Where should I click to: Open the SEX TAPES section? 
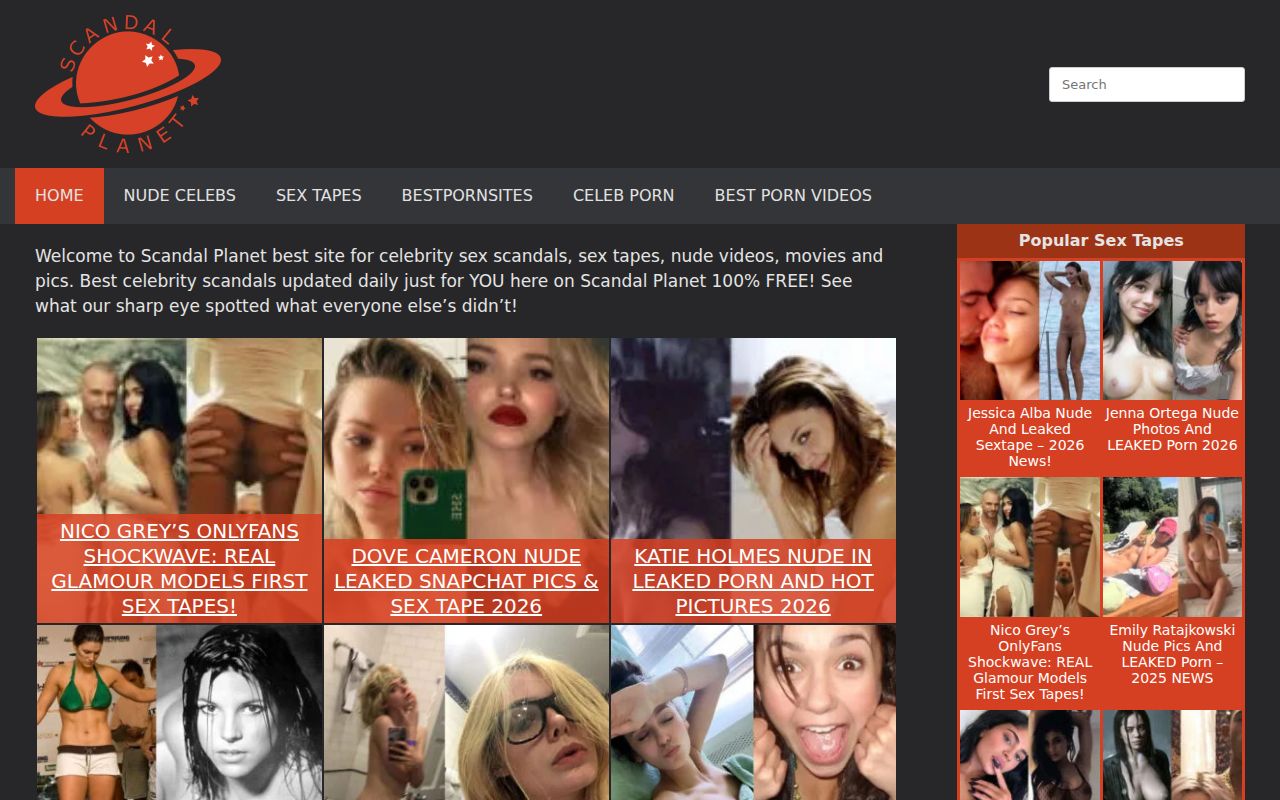pyautogui.click(x=318, y=195)
